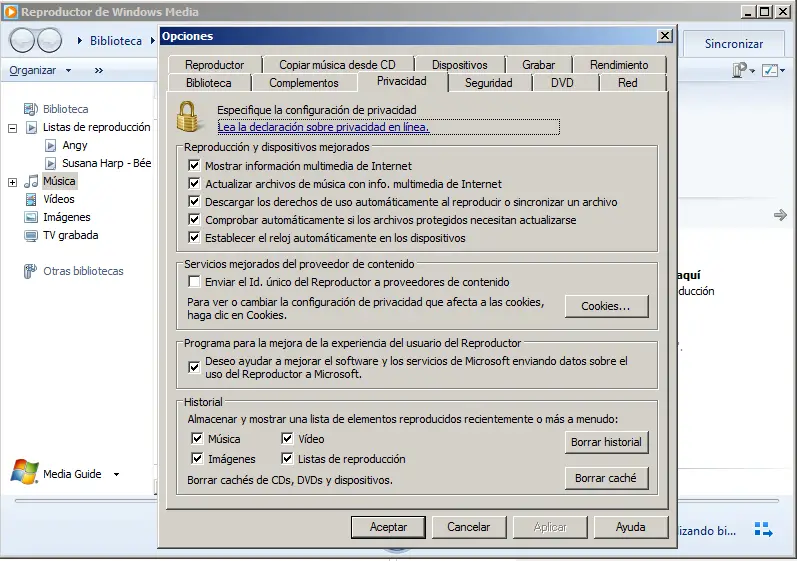Image resolution: width=797 pixels, height=561 pixels.
Task: Open the Media Guide dropdown arrow
Action: point(116,474)
